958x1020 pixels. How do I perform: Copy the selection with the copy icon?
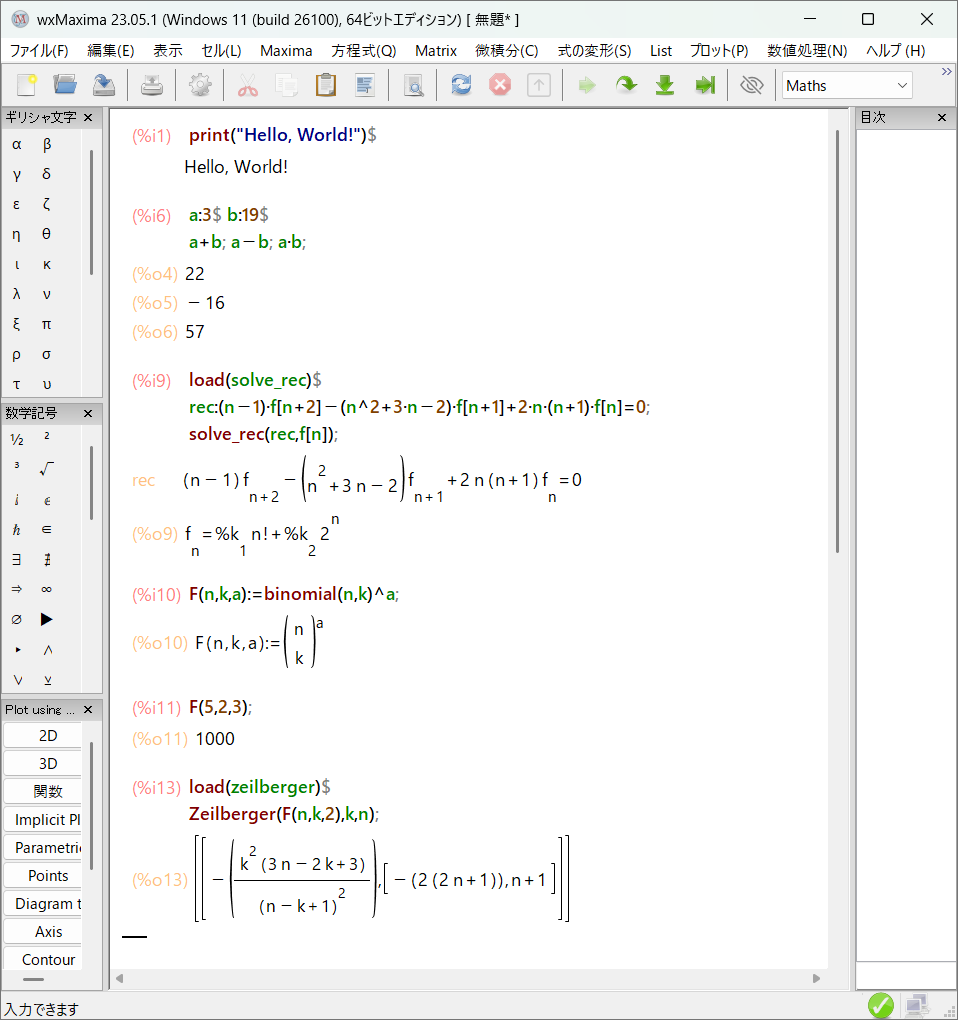286,85
